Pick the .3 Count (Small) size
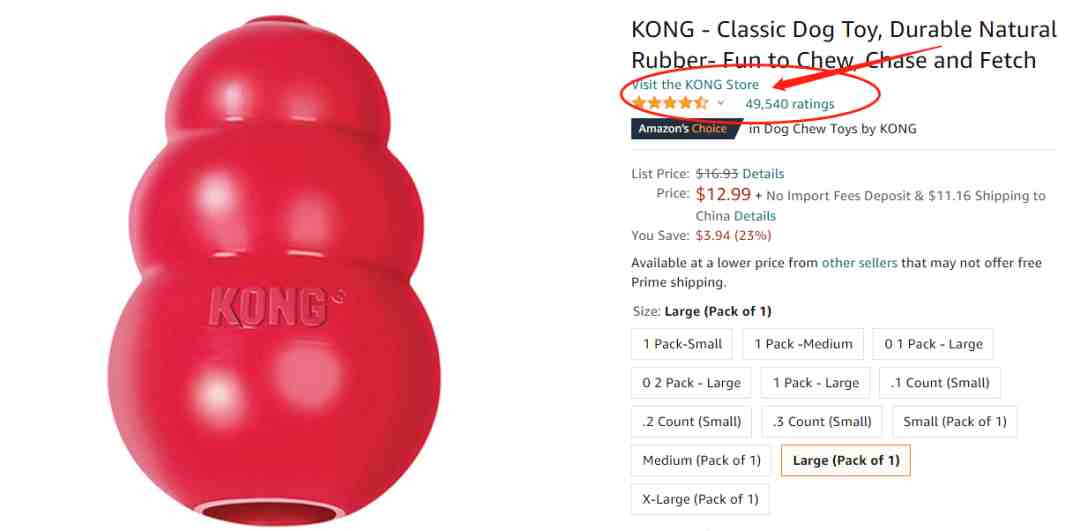The width and height of the screenshot is (1080, 531). 822,421
